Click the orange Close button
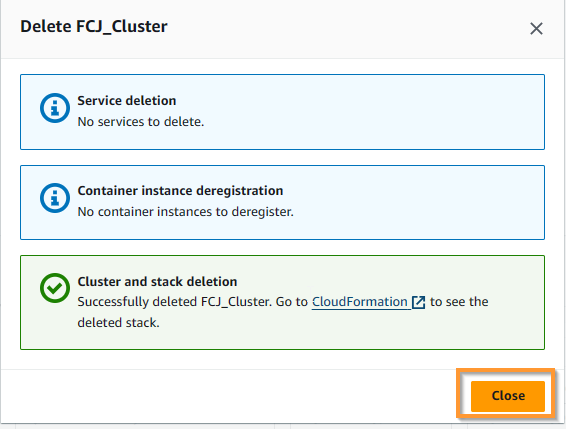 pyautogui.click(x=508, y=396)
